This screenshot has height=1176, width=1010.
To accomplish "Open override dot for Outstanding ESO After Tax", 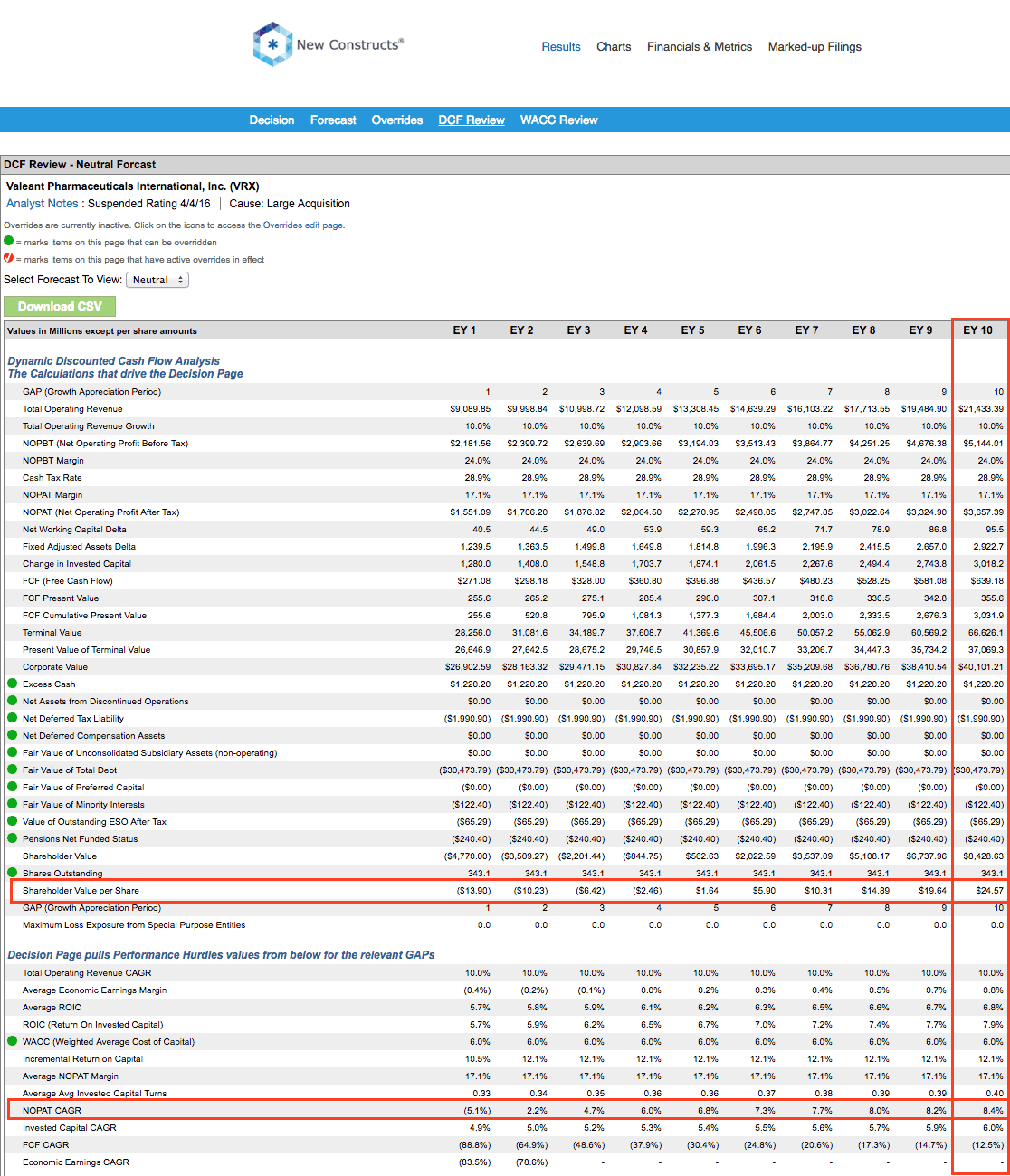I will click(13, 821).
